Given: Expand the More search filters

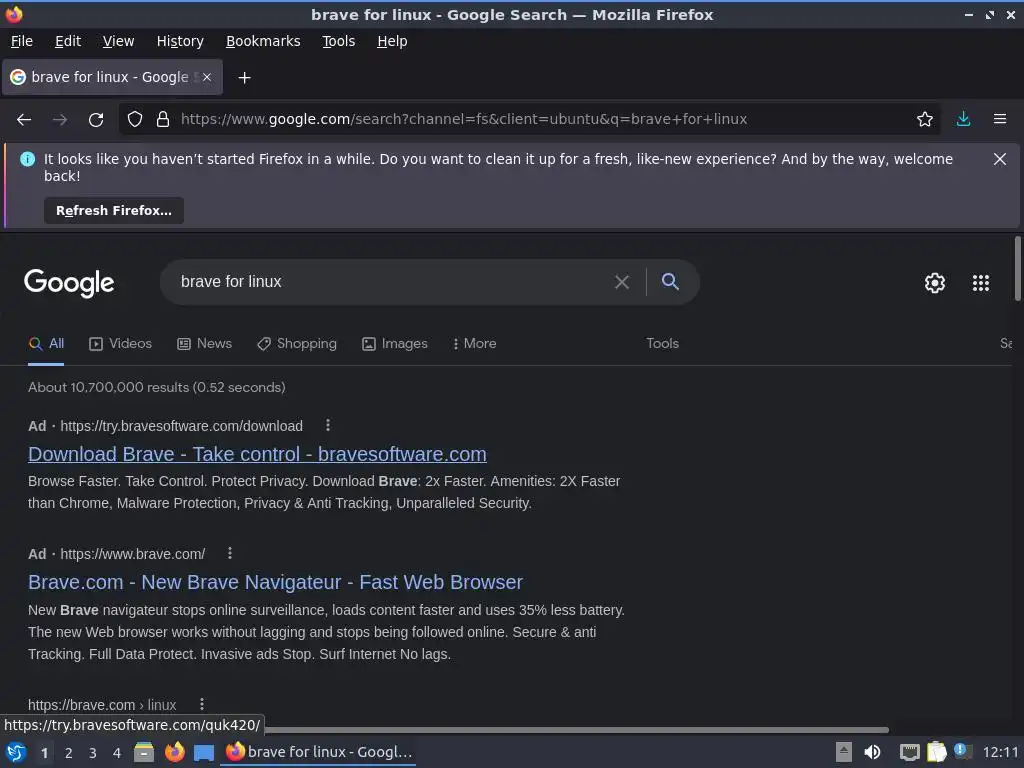Looking at the screenshot, I should (x=475, y=344).
